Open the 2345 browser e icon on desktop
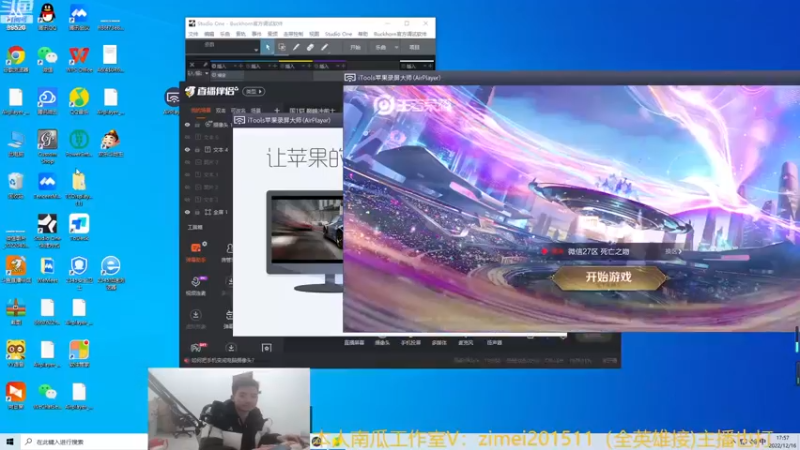This screenshot has width=800, height=450. [x=111, y=266]
